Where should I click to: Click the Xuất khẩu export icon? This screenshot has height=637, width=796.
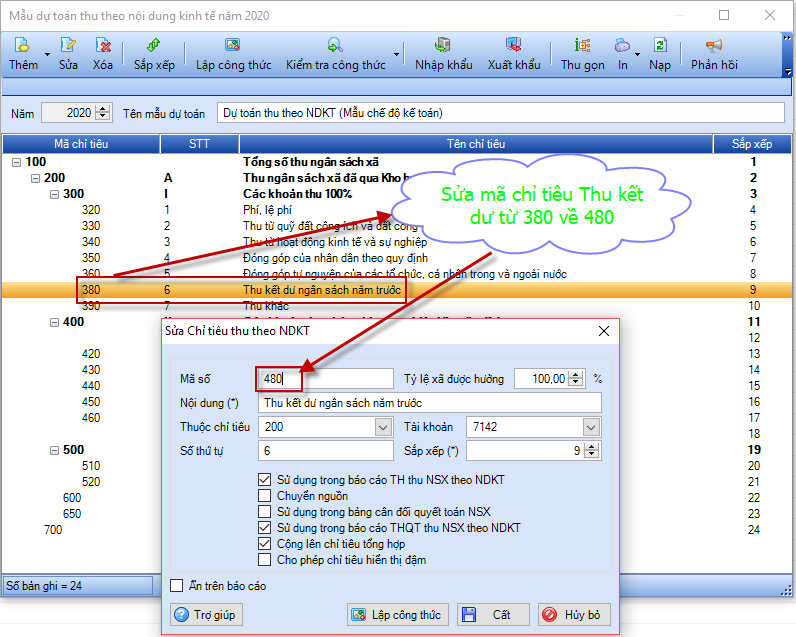[514, 46]
